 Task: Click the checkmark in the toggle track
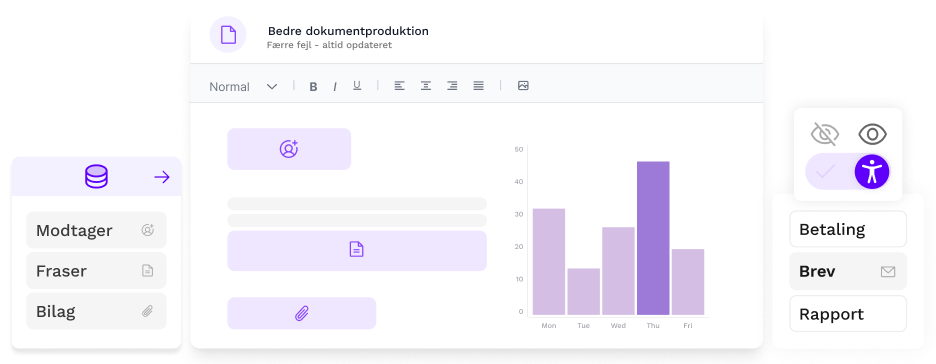(826, 172)
